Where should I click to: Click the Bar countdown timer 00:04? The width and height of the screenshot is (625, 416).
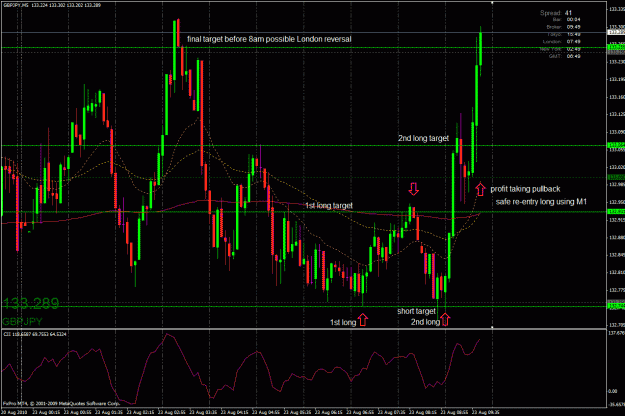pos(573,20)
